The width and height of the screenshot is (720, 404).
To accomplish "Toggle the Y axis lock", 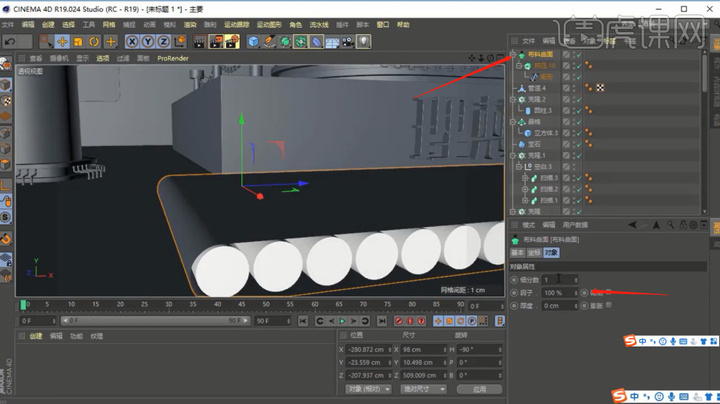I will tap(148, 42).
